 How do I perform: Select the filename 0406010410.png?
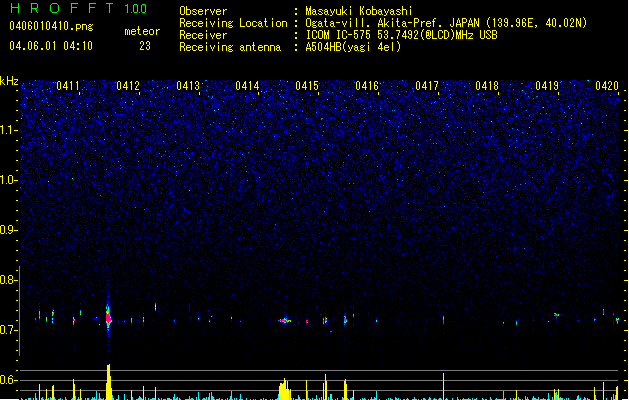pyautogui.click(x=51, y=26)
